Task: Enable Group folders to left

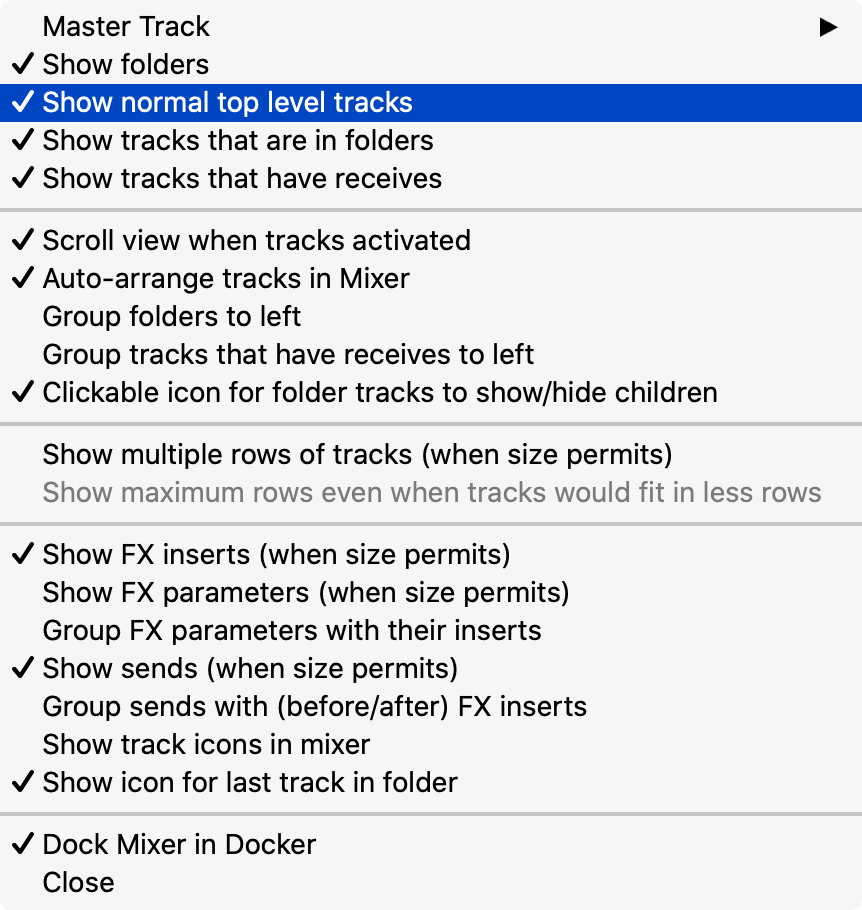Action: [172, 317]
